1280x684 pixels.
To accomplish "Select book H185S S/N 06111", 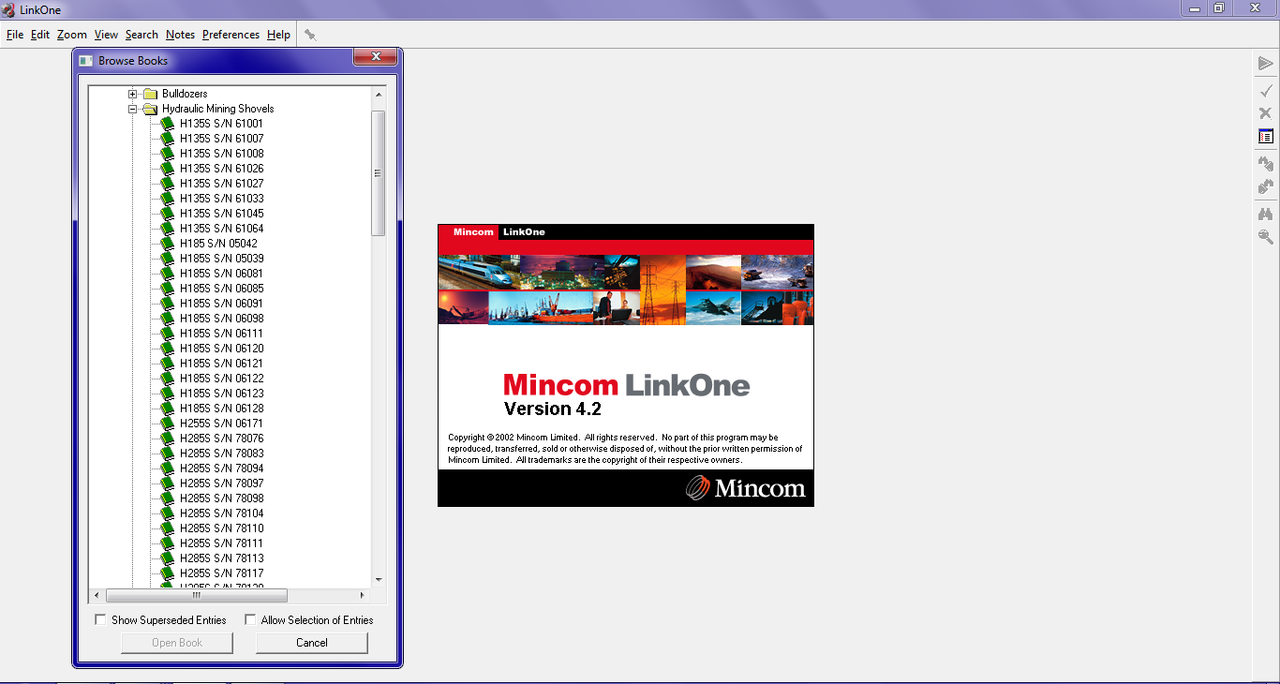I will pos(221,334).
